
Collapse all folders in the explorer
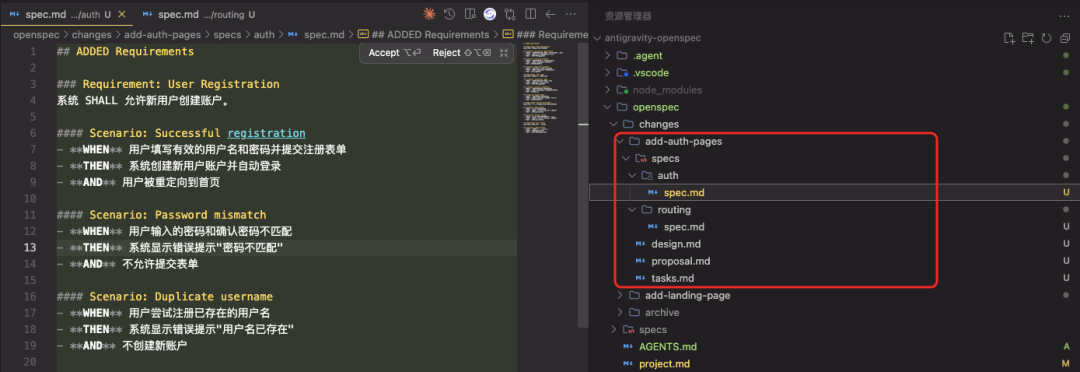(x=1066, y=38)
